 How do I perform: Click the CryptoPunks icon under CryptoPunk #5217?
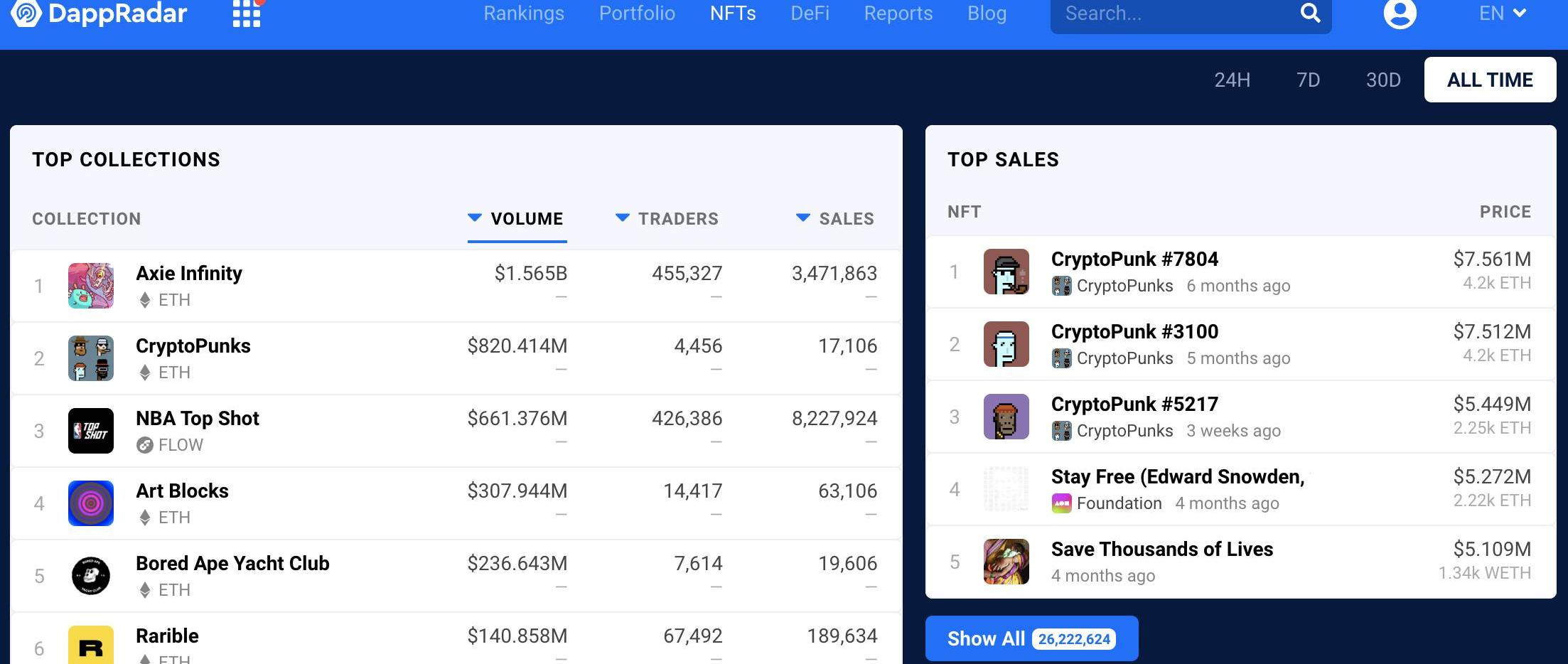click(1061, 431)
